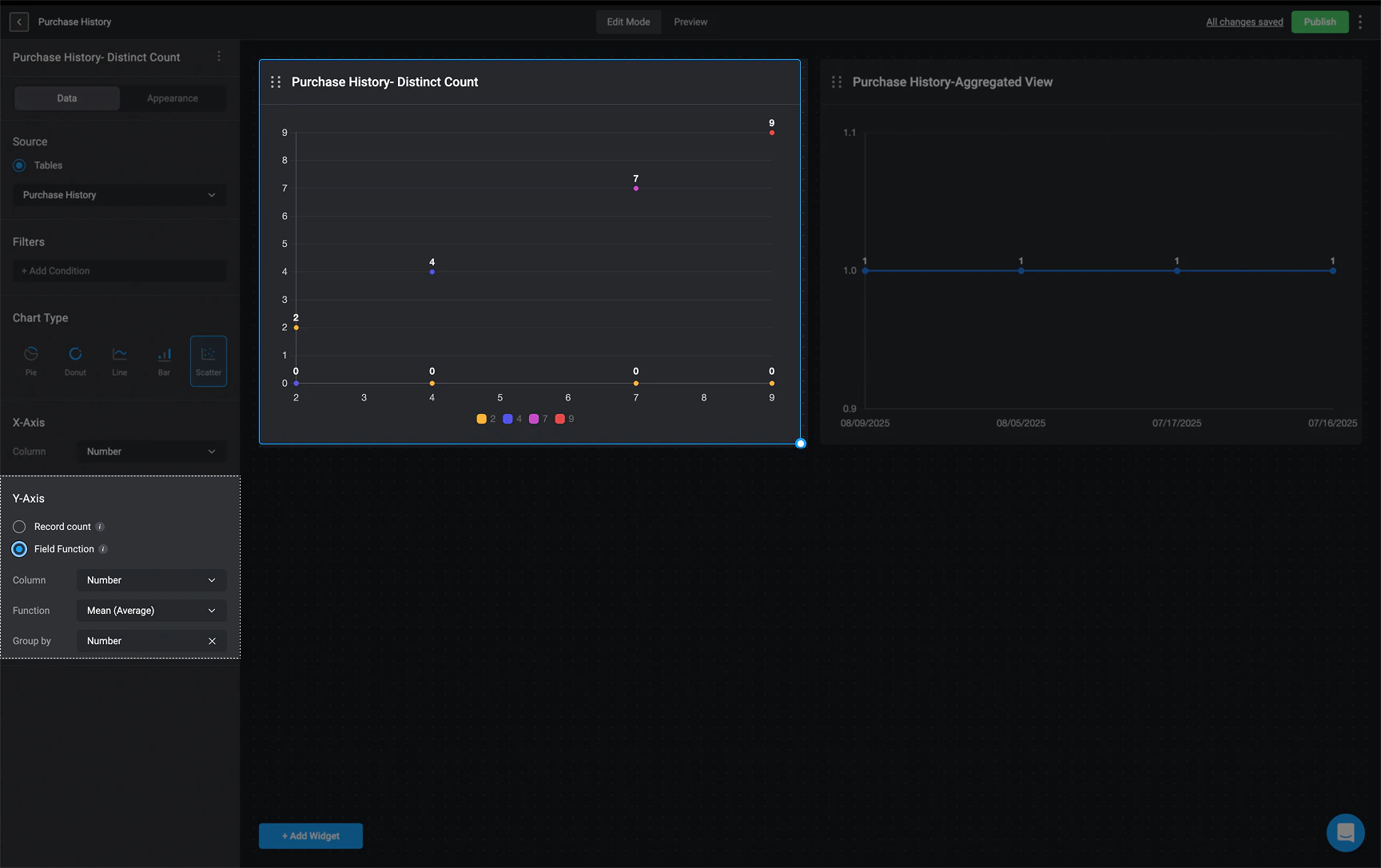Select the Field Function radio option

(x=19, y=549)
